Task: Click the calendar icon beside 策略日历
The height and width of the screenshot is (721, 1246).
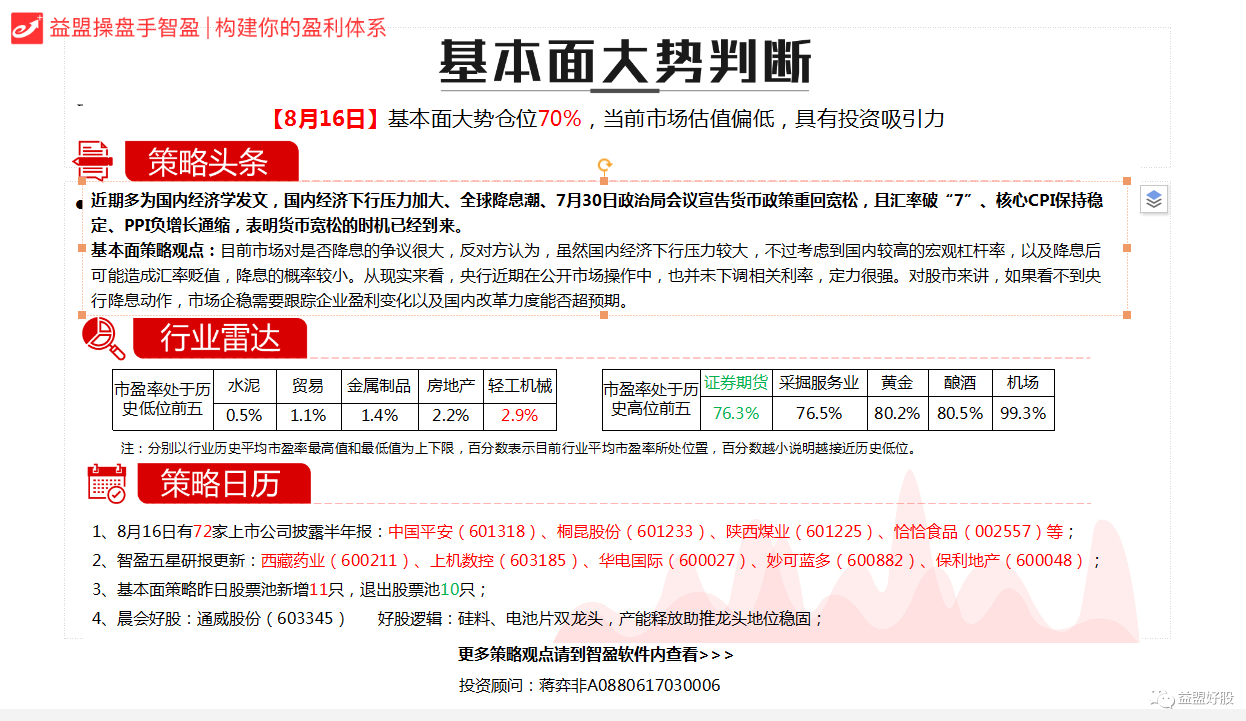Action: coord(107,483)
